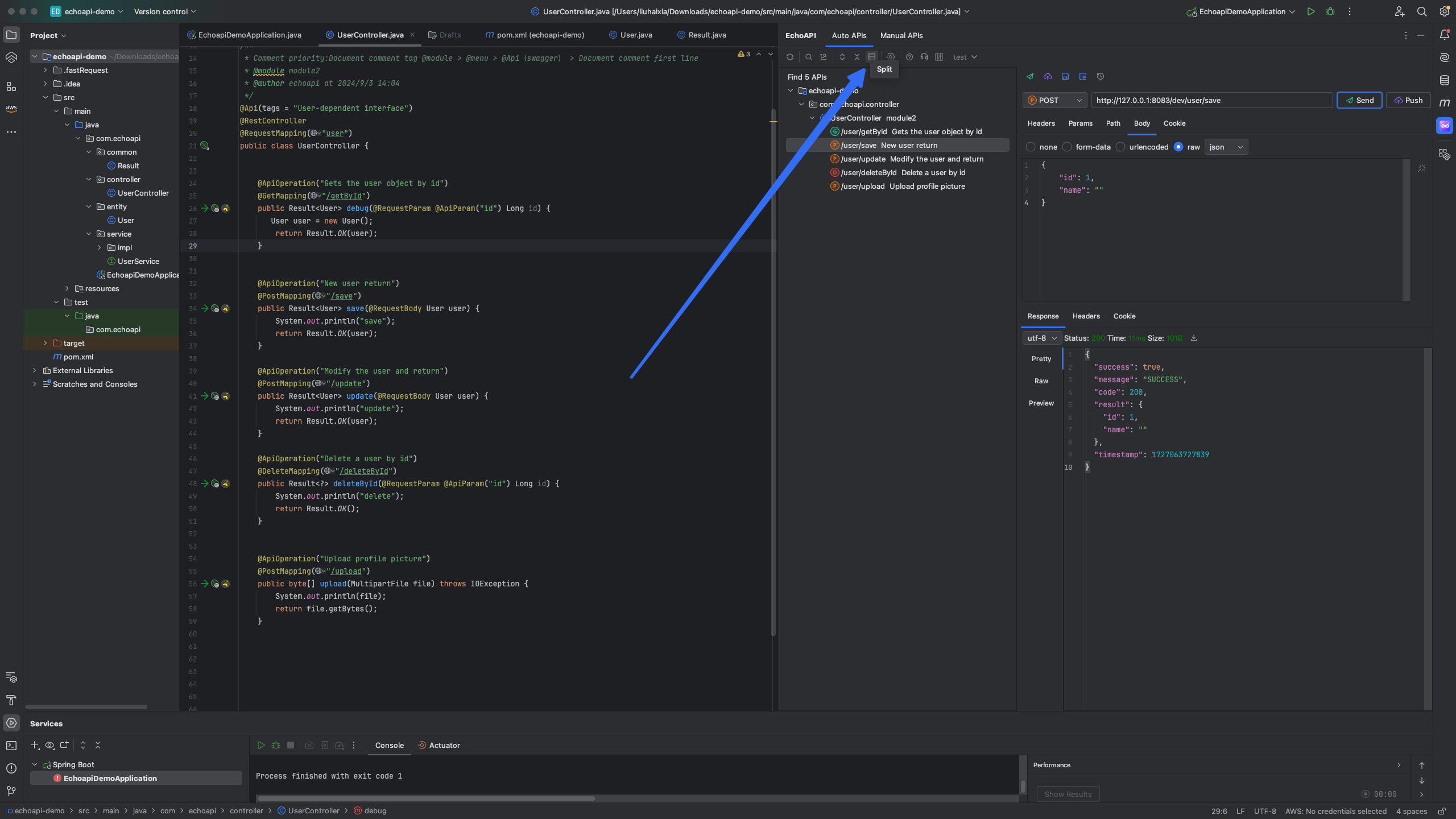1456x819 pixels.
Task: Click the purple cloud upload icon
Action: coord(1048,76)
